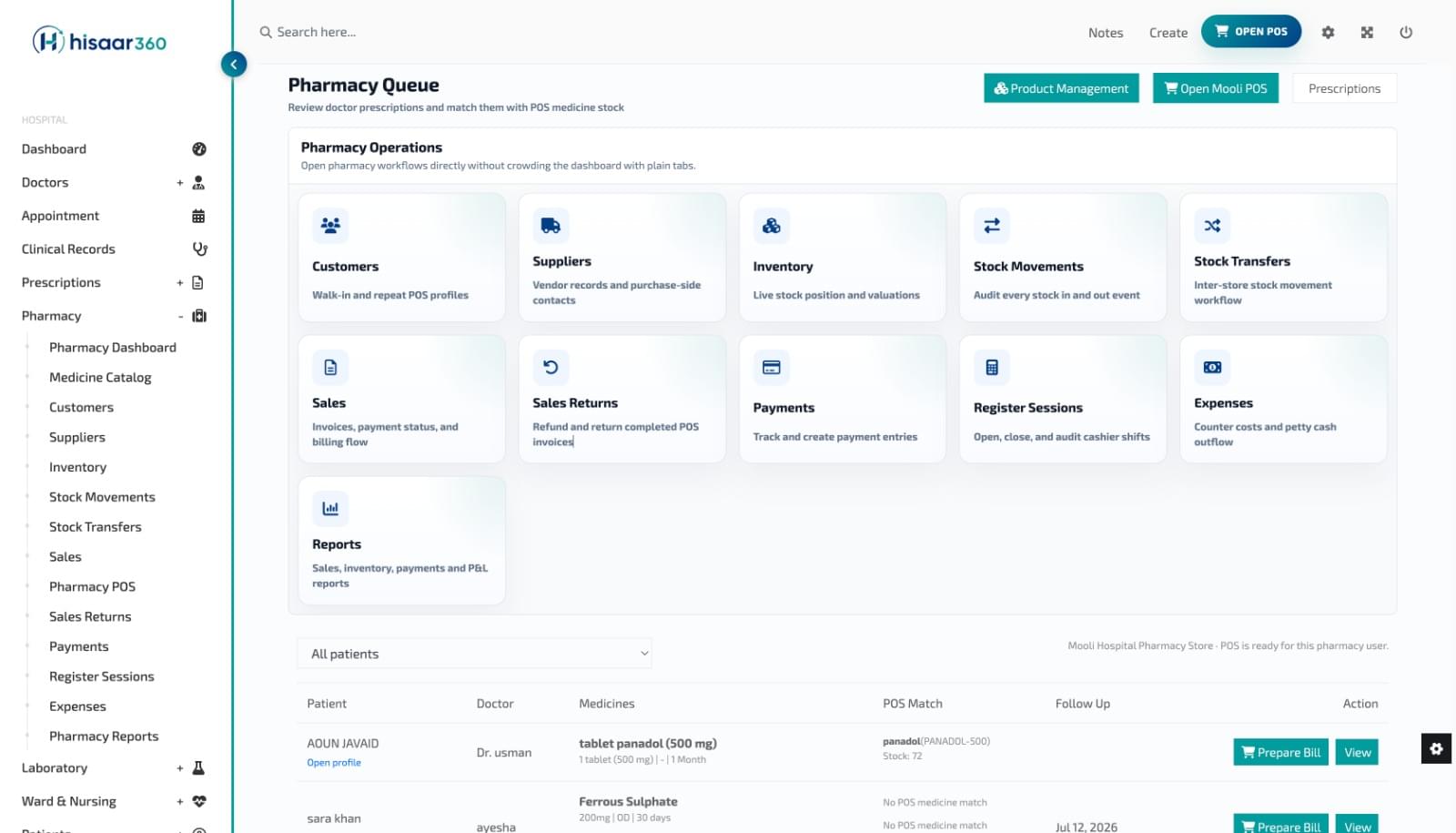The image size is (1456, 833).
Task: Click the Suppliers card truck icon
Action: [551, 225]
